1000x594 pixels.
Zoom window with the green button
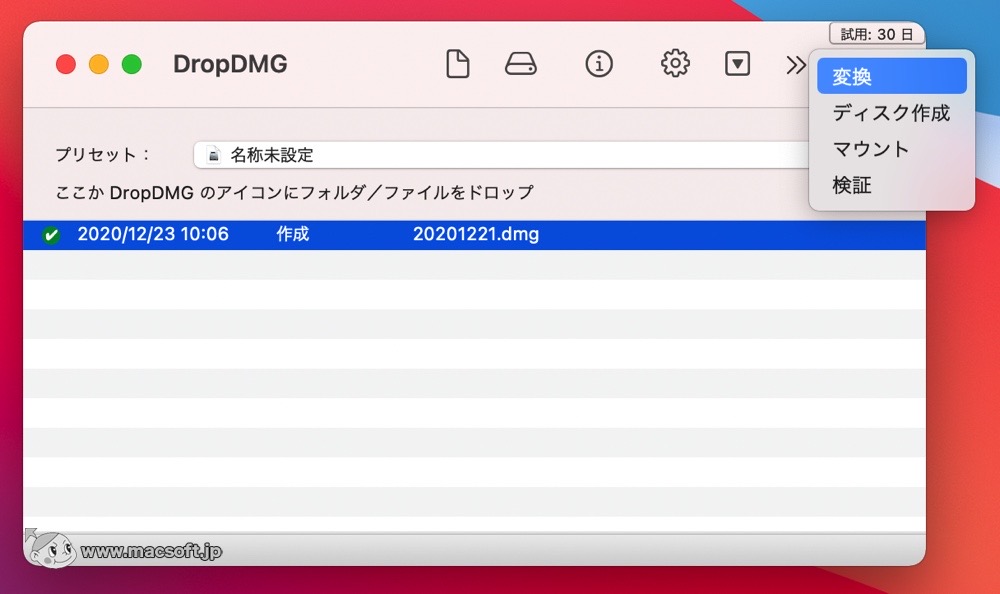click(x=132, y=64)
